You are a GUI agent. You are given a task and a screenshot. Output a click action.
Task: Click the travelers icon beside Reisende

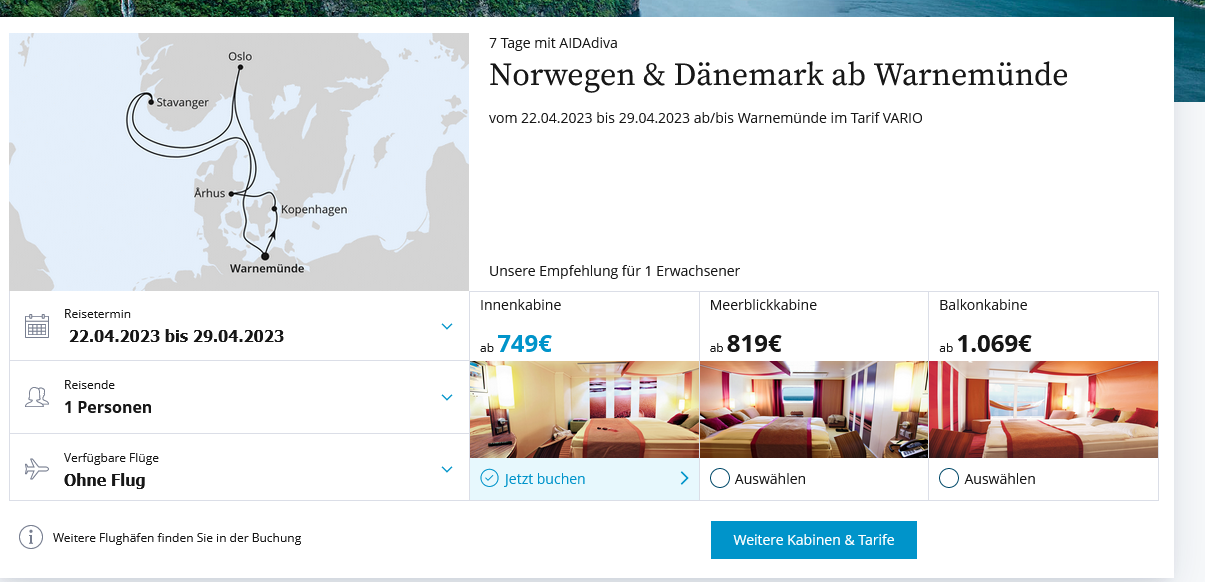tap(37, 397)
